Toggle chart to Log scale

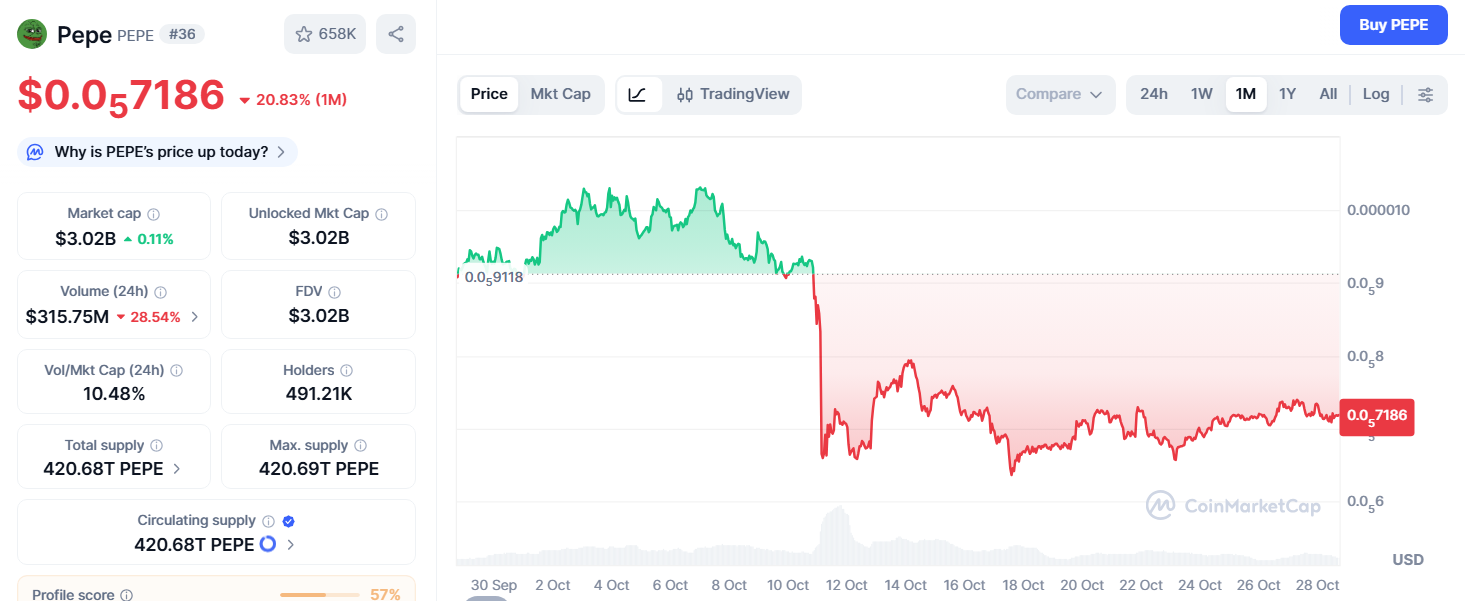(x=1376, y=94)
